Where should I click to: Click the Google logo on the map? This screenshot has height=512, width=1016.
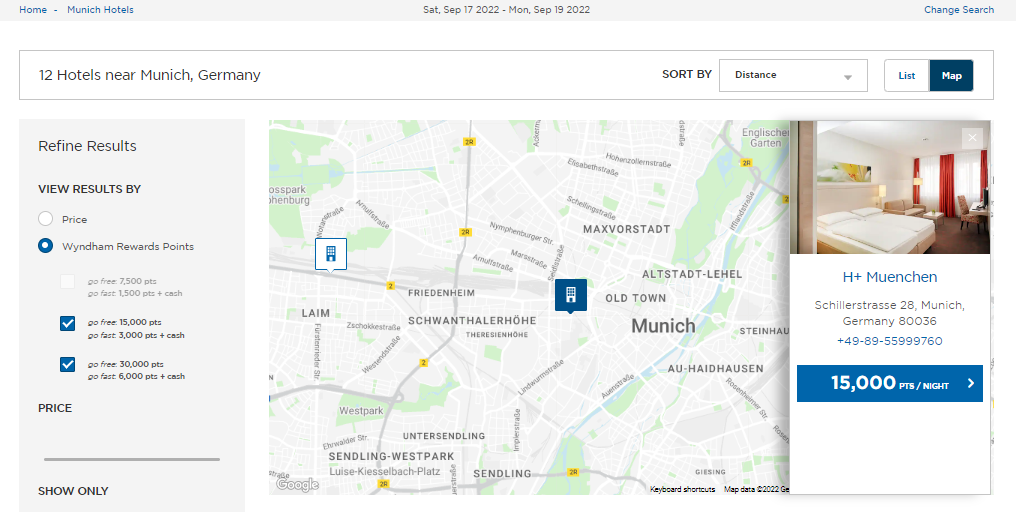[x=297, y=484]
